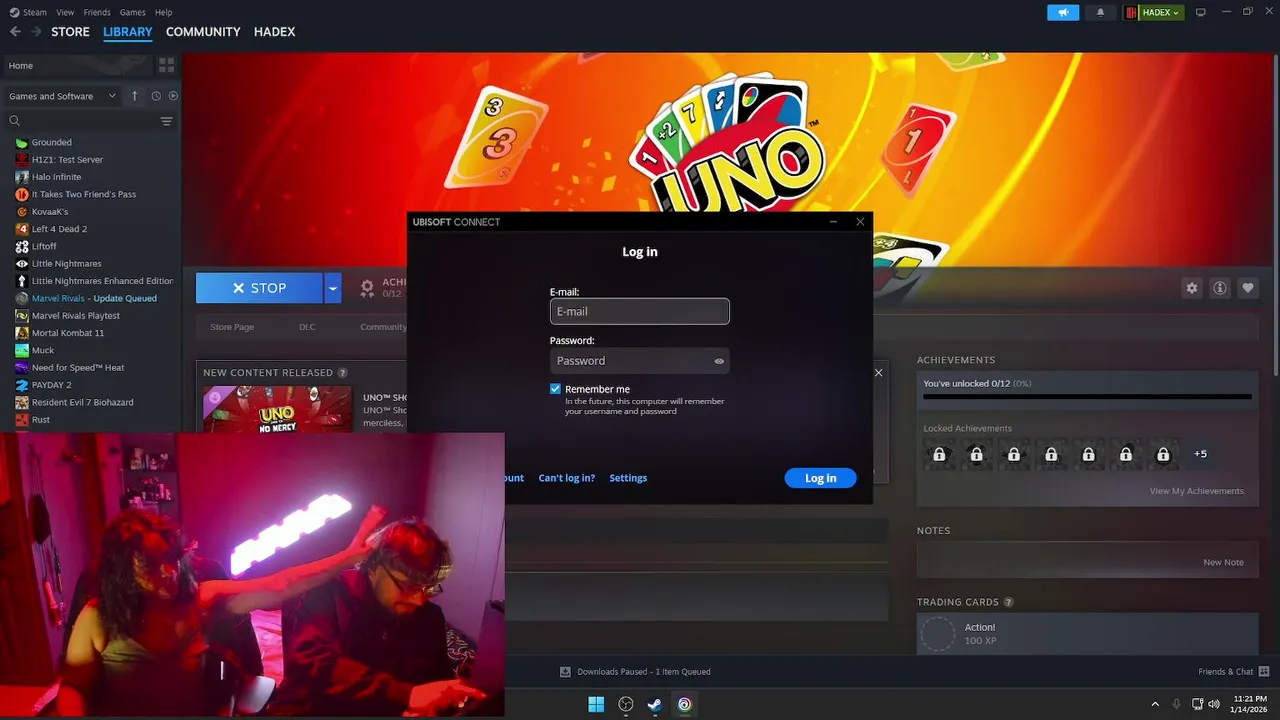The height and width of the screenshot is (720, 1280).
Task: Open the Games menu
Action: coord(132,12)
